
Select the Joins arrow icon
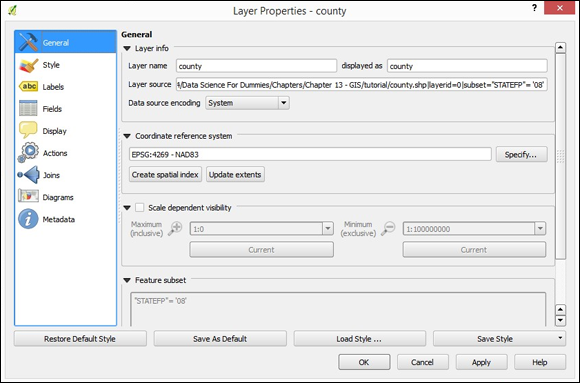click(x=28, y=175)
